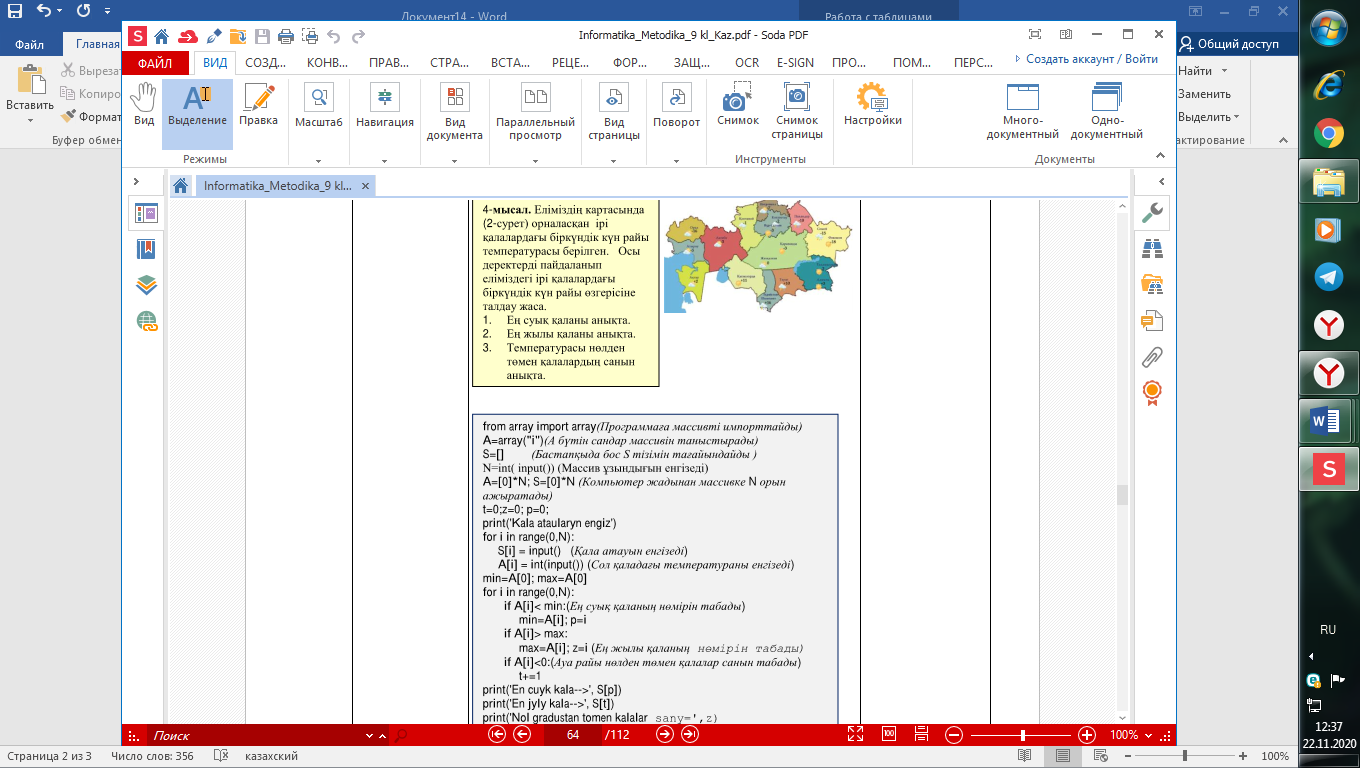Expand the Навигация dropdown menu
1360x768 pixels.
click(385, 160)
